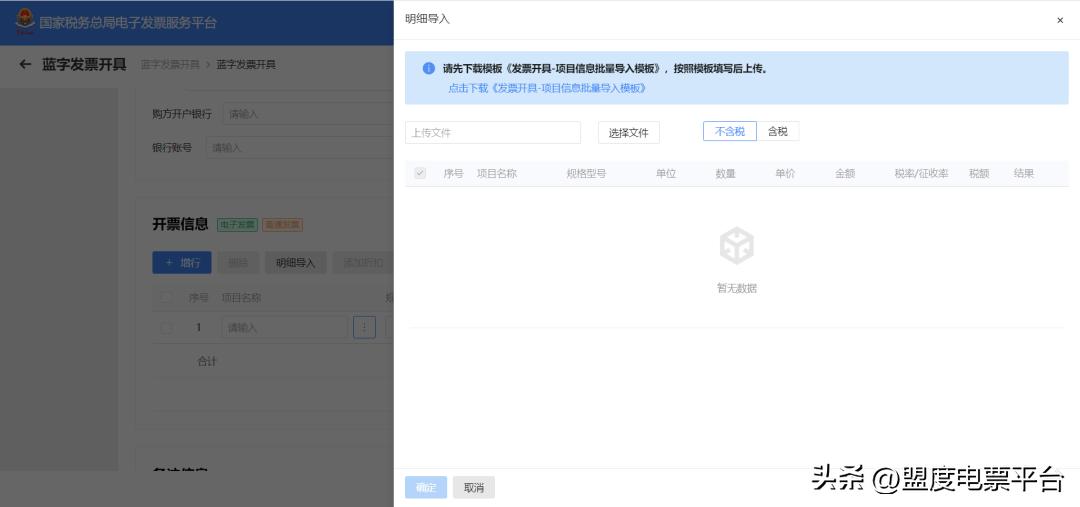This screenshot has height=507, width=1080.
Task: Click the 蓝字发票开具 breadcrumb parent link
Action: [x=170, y=65]
